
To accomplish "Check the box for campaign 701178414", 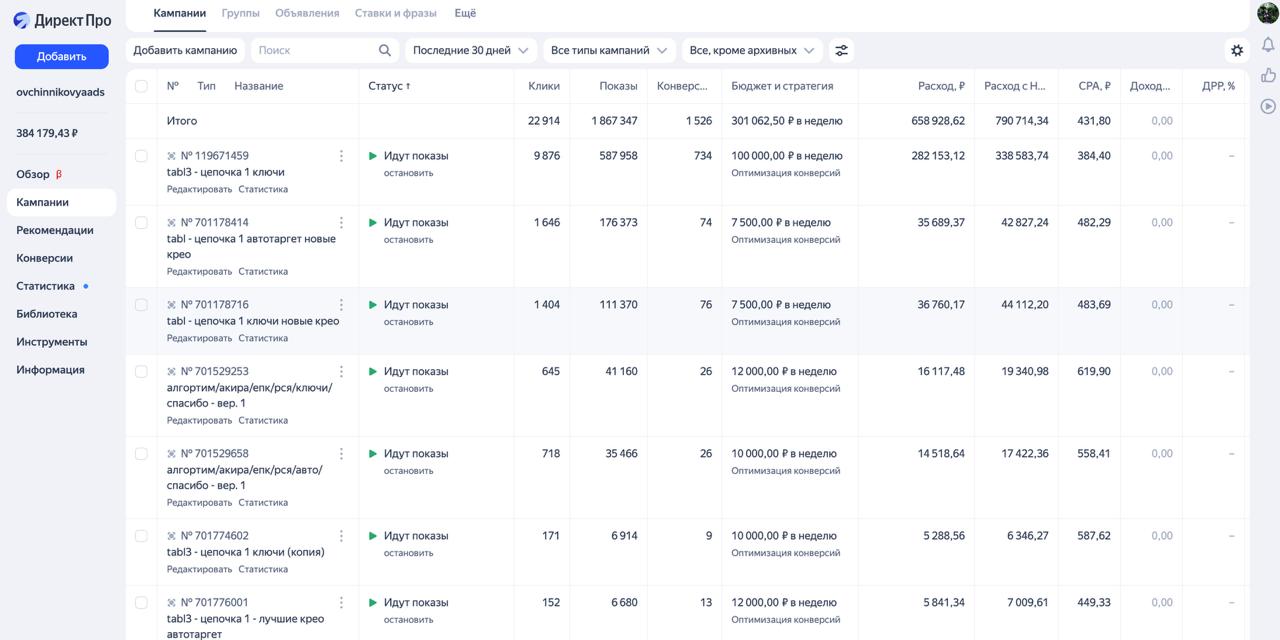I will pos(141,223).
